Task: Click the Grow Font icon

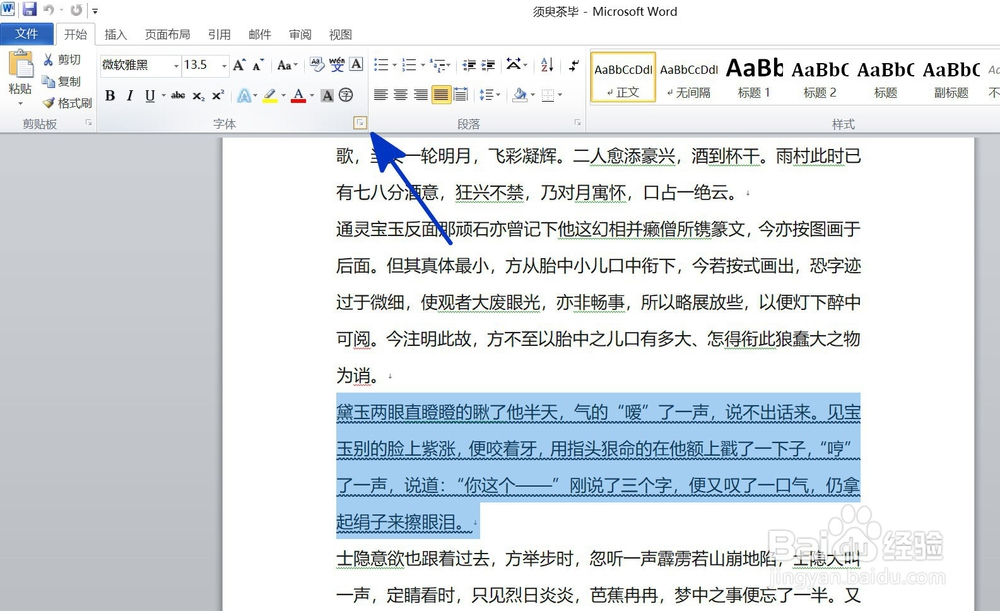Action: [238, 64]
